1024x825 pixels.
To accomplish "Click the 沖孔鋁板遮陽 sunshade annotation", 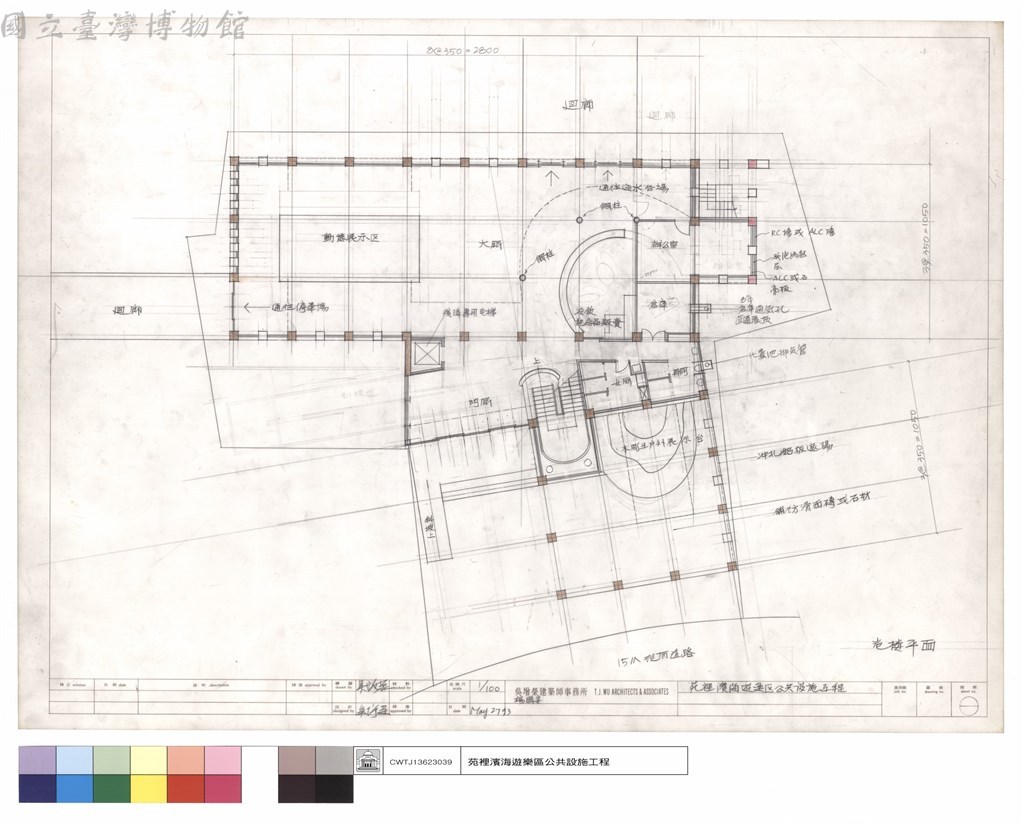I will click(795, 452).
